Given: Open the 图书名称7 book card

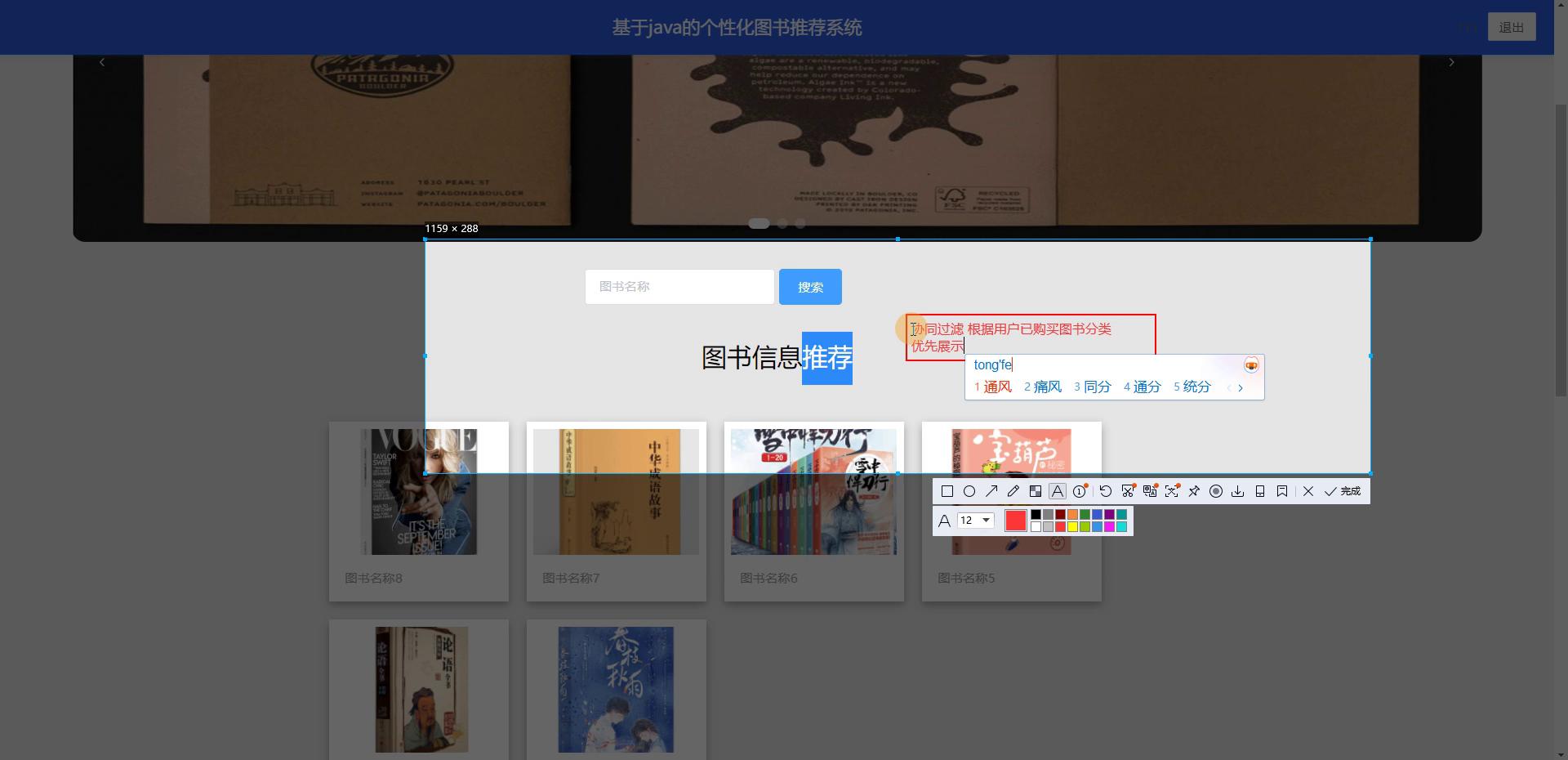Looking at the screenshot, I should click(617, 512).
